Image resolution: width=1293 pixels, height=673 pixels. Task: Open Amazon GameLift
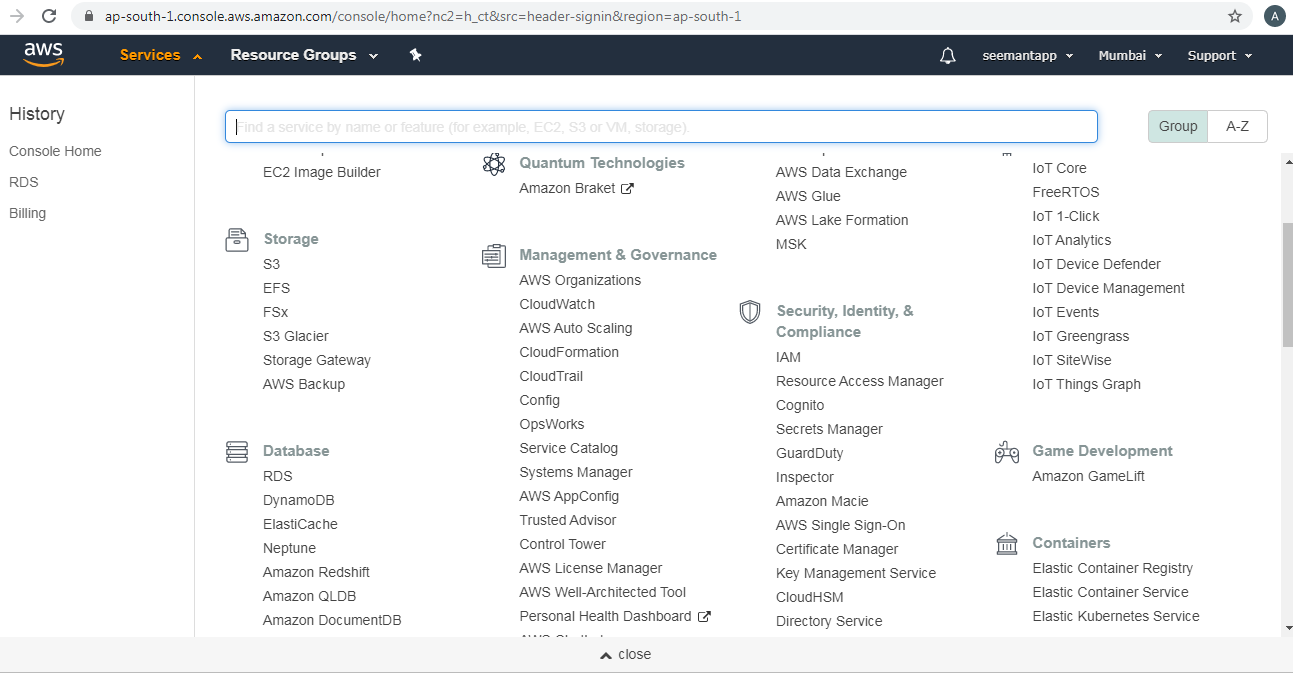(1088, 476)
